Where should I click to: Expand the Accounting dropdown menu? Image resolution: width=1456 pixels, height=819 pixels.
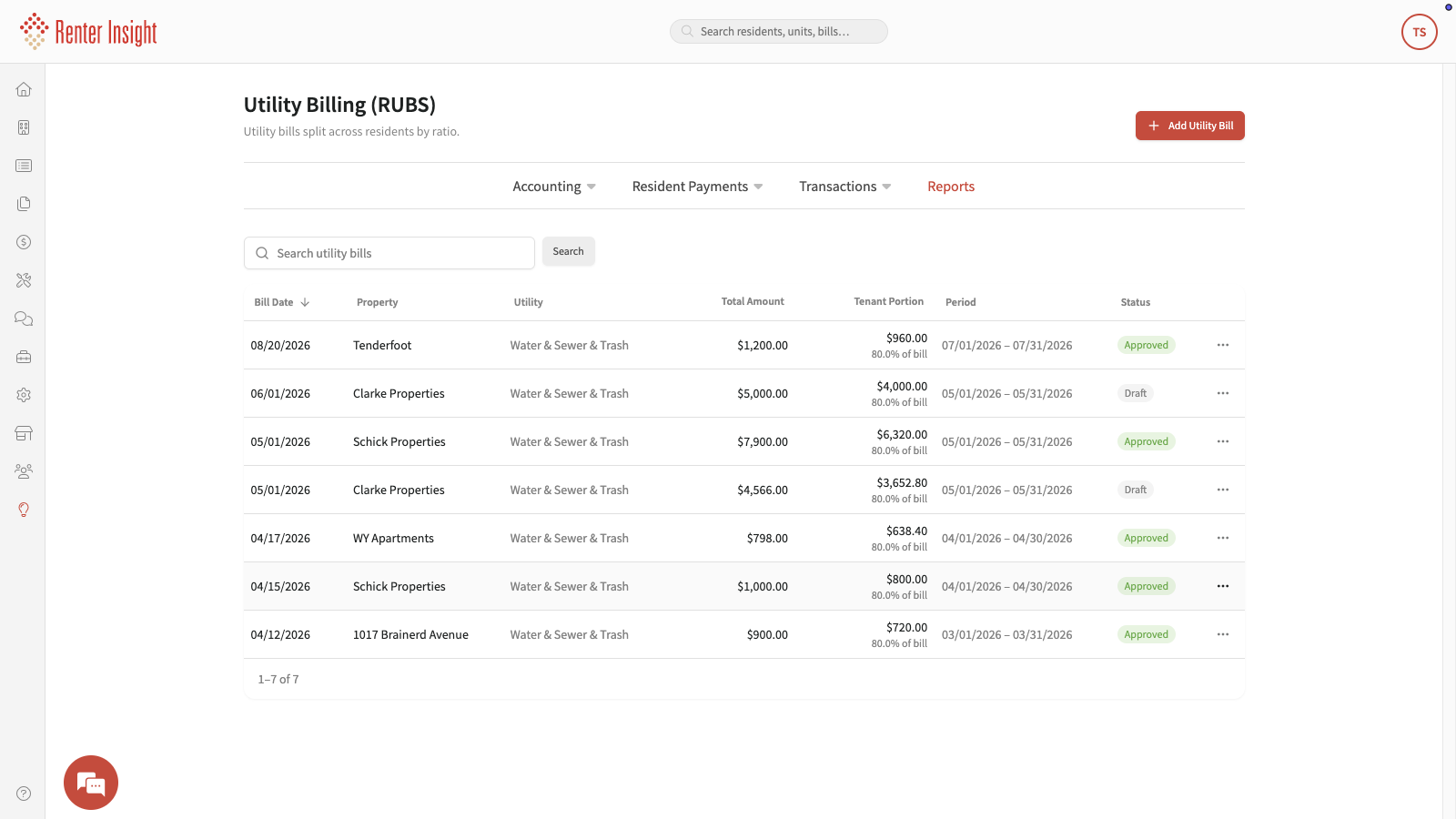click(x=554, y=187)
